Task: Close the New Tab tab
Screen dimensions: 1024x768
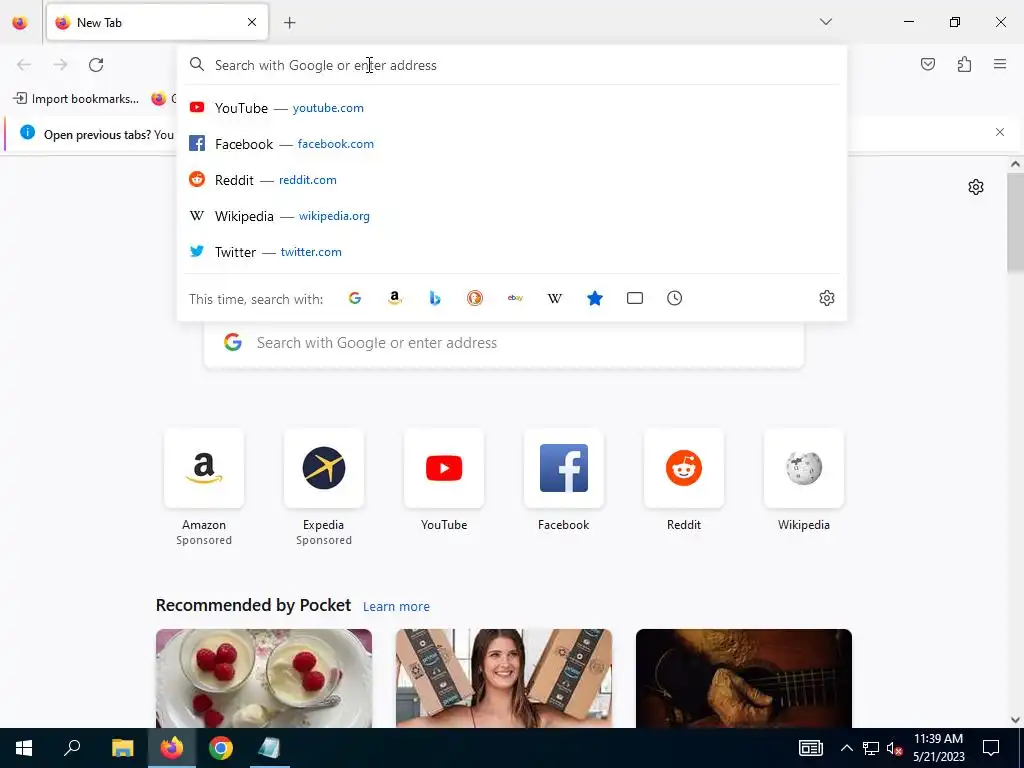Action: (x=252, y=22)
